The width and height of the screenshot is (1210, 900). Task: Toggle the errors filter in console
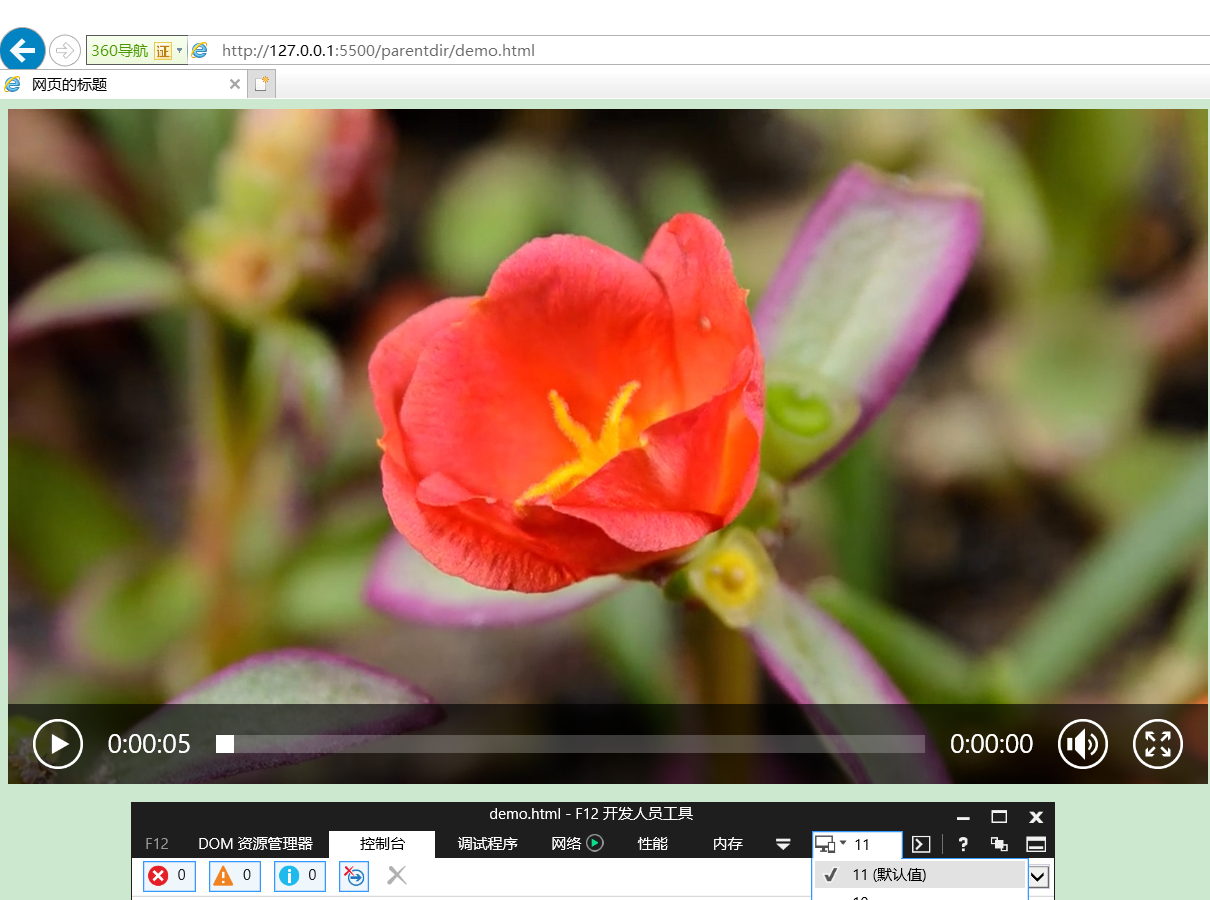click(169, 876)
